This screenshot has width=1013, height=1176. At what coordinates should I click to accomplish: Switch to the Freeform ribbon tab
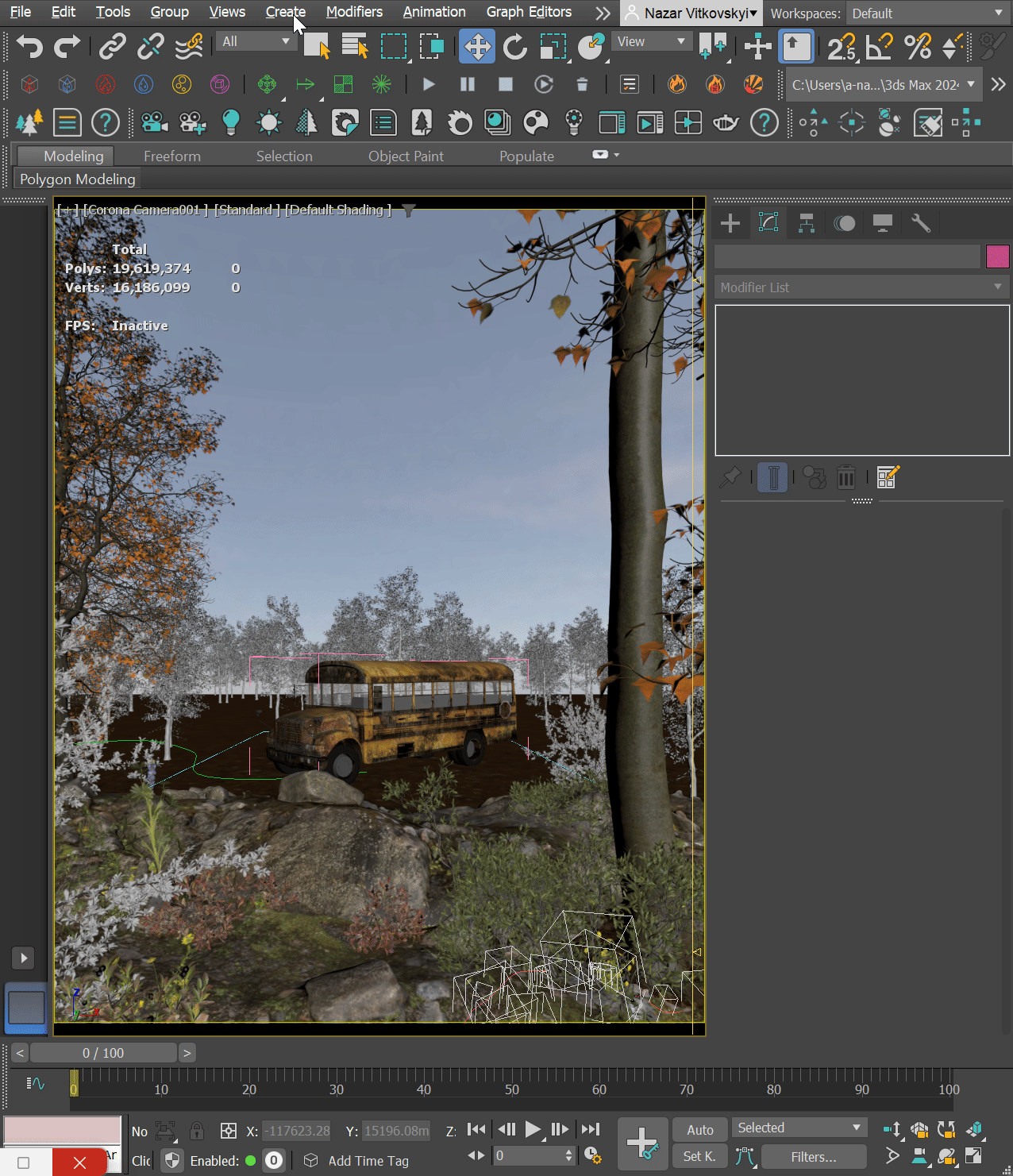point(172,156)
